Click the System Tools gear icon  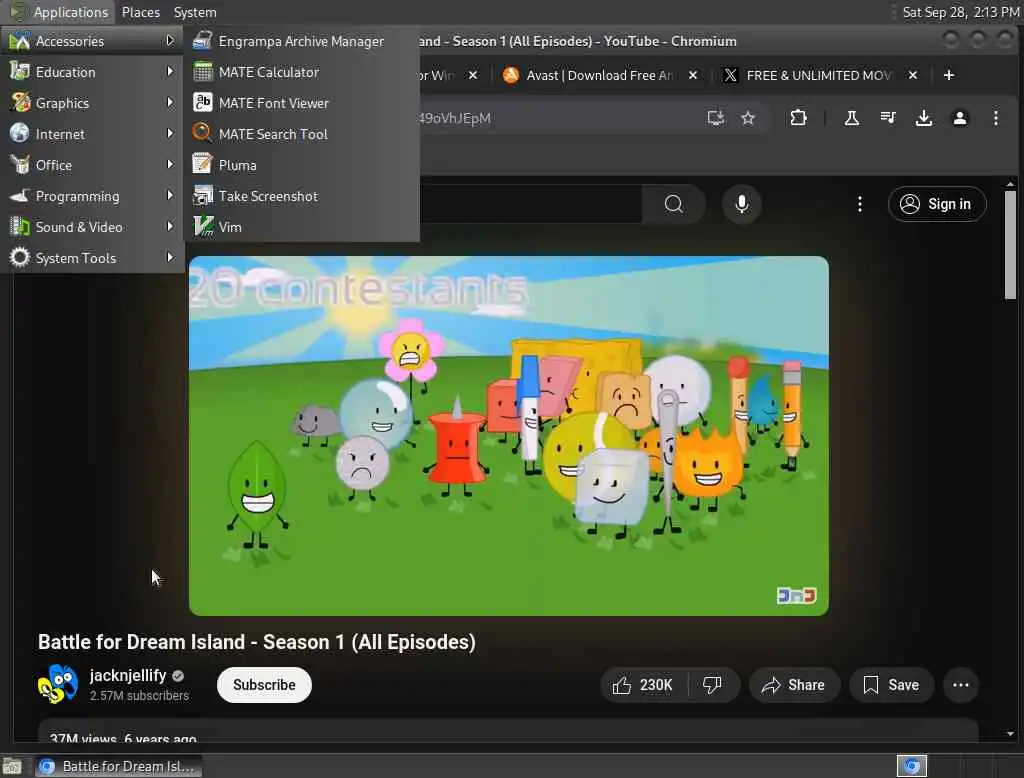pyautogui.click(x=20, y=257)
